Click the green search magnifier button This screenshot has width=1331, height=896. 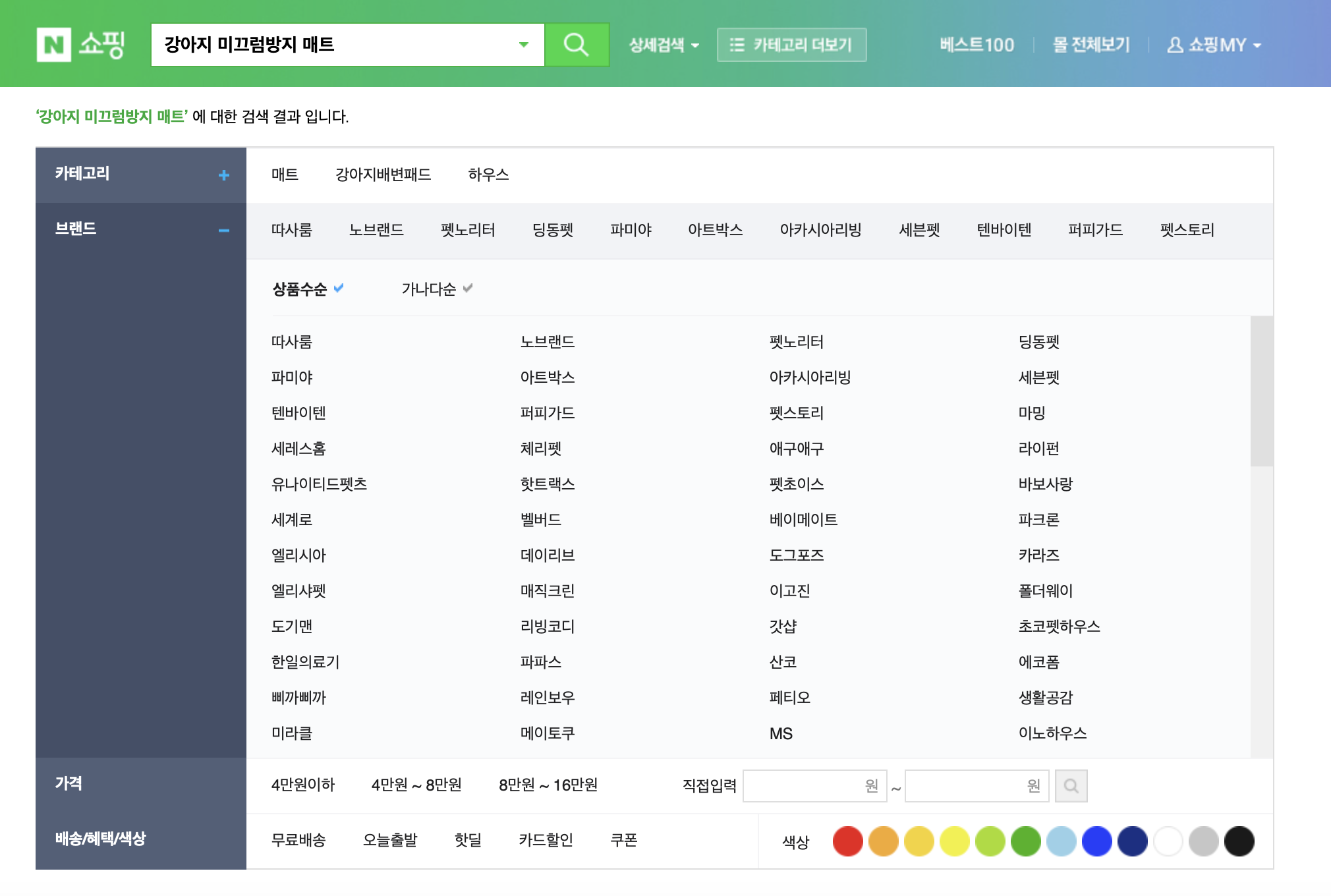click(x=577, y=45)
